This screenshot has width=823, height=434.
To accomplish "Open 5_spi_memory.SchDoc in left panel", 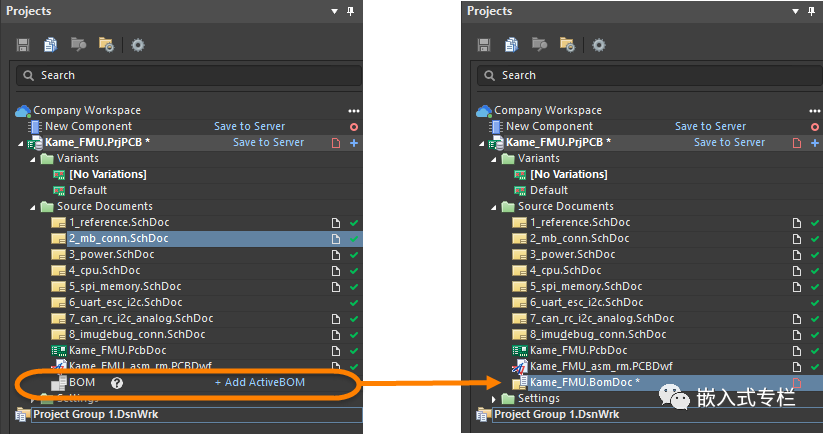I will [125, 287].
